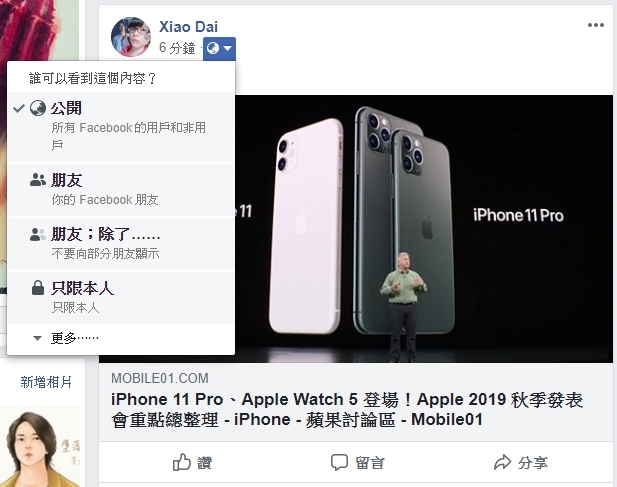This screenshot has width=617, height=487.
Task: Open the three-dot post options menu
Action: tap(596, 25)
